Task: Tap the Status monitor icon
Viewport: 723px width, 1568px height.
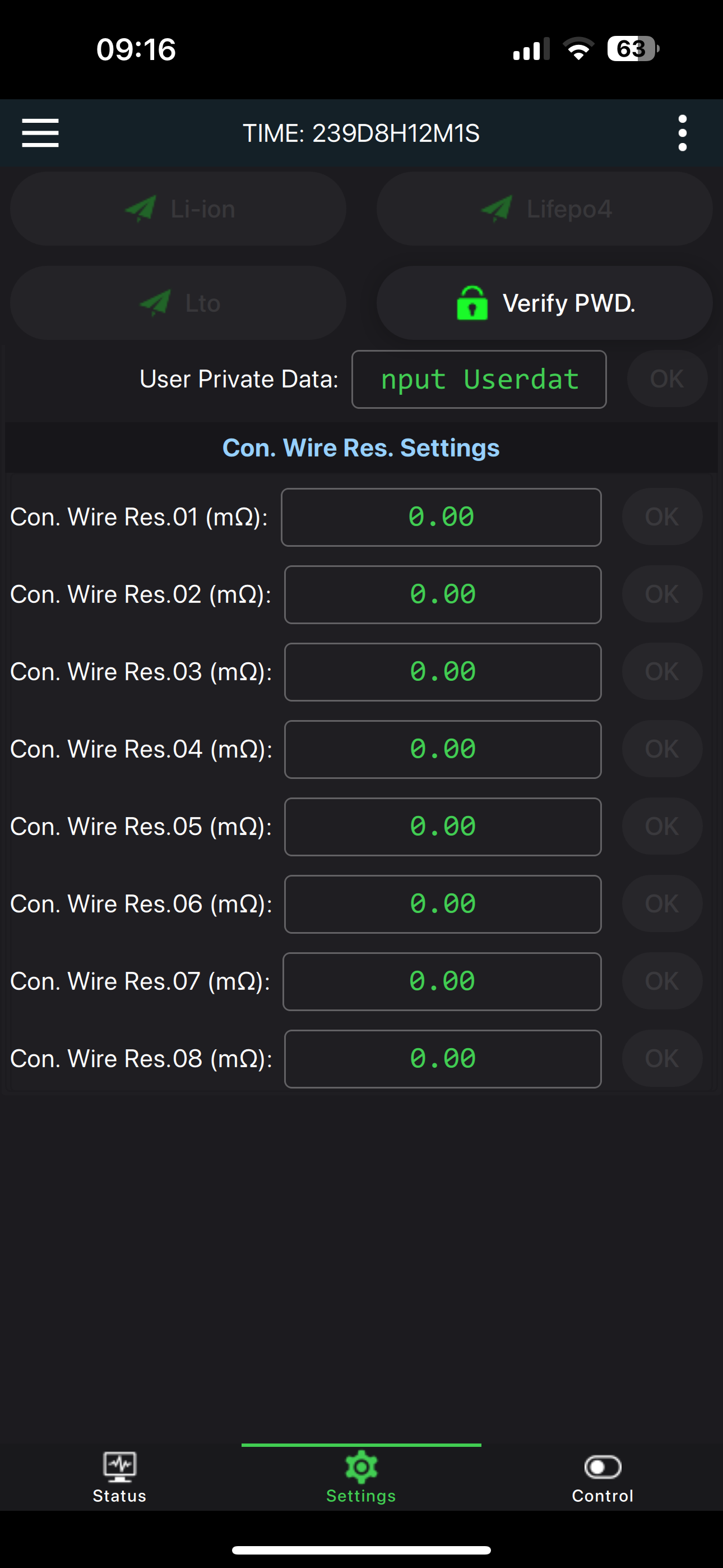Action: click(120, 1466)
